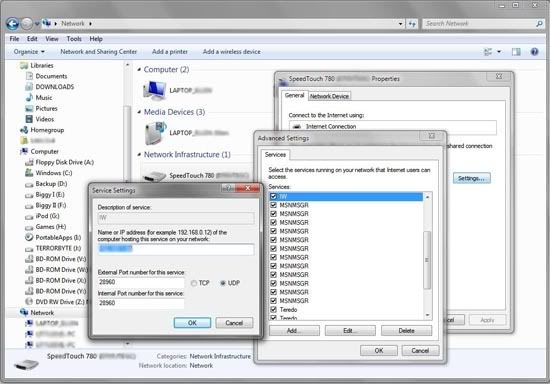Toggle the preview pane icon
Screen dimensions: 550x384
coord(516,52)
